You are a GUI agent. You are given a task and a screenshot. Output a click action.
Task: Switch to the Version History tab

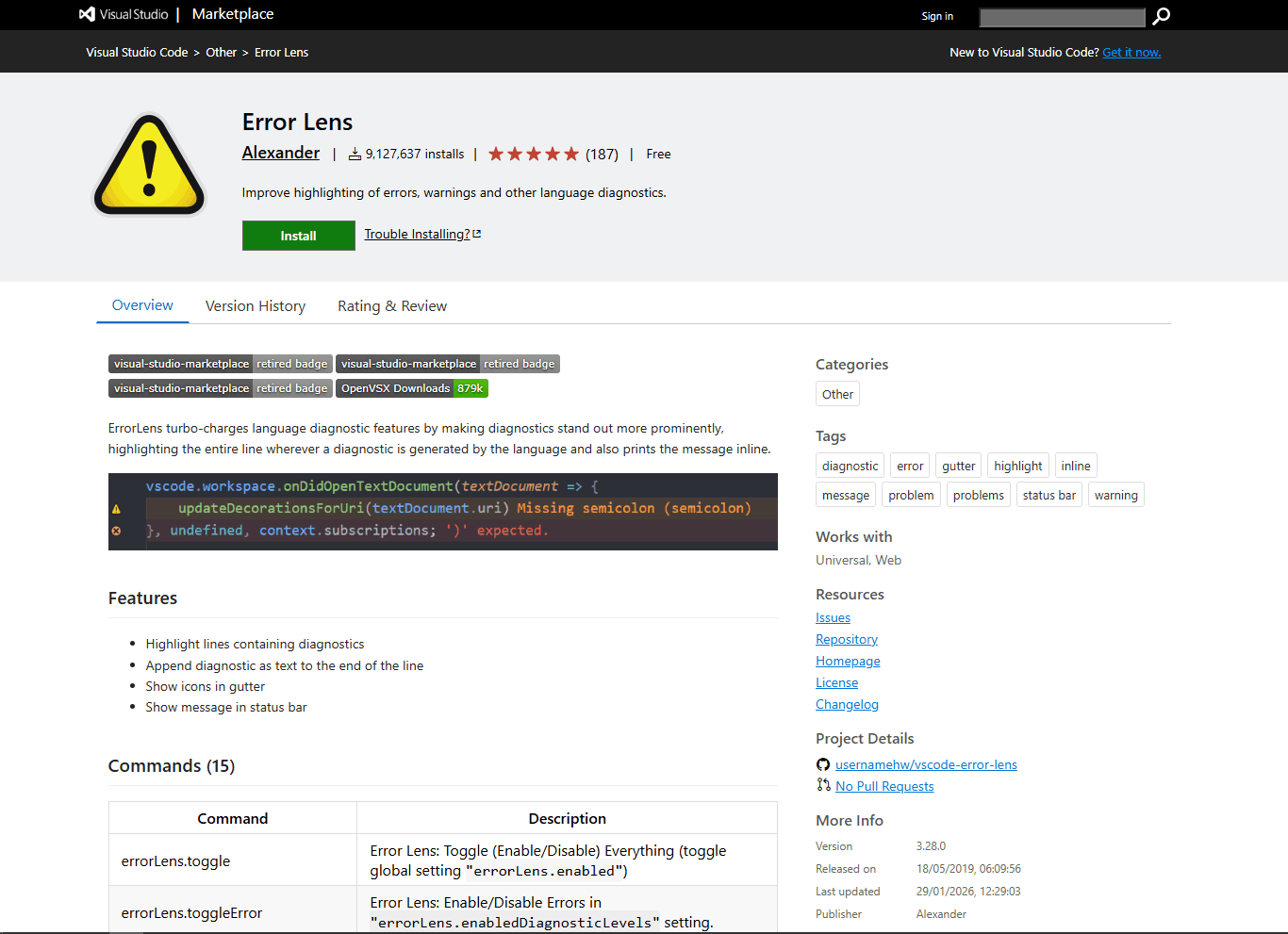pyautogui.click(x=256, y=306)
